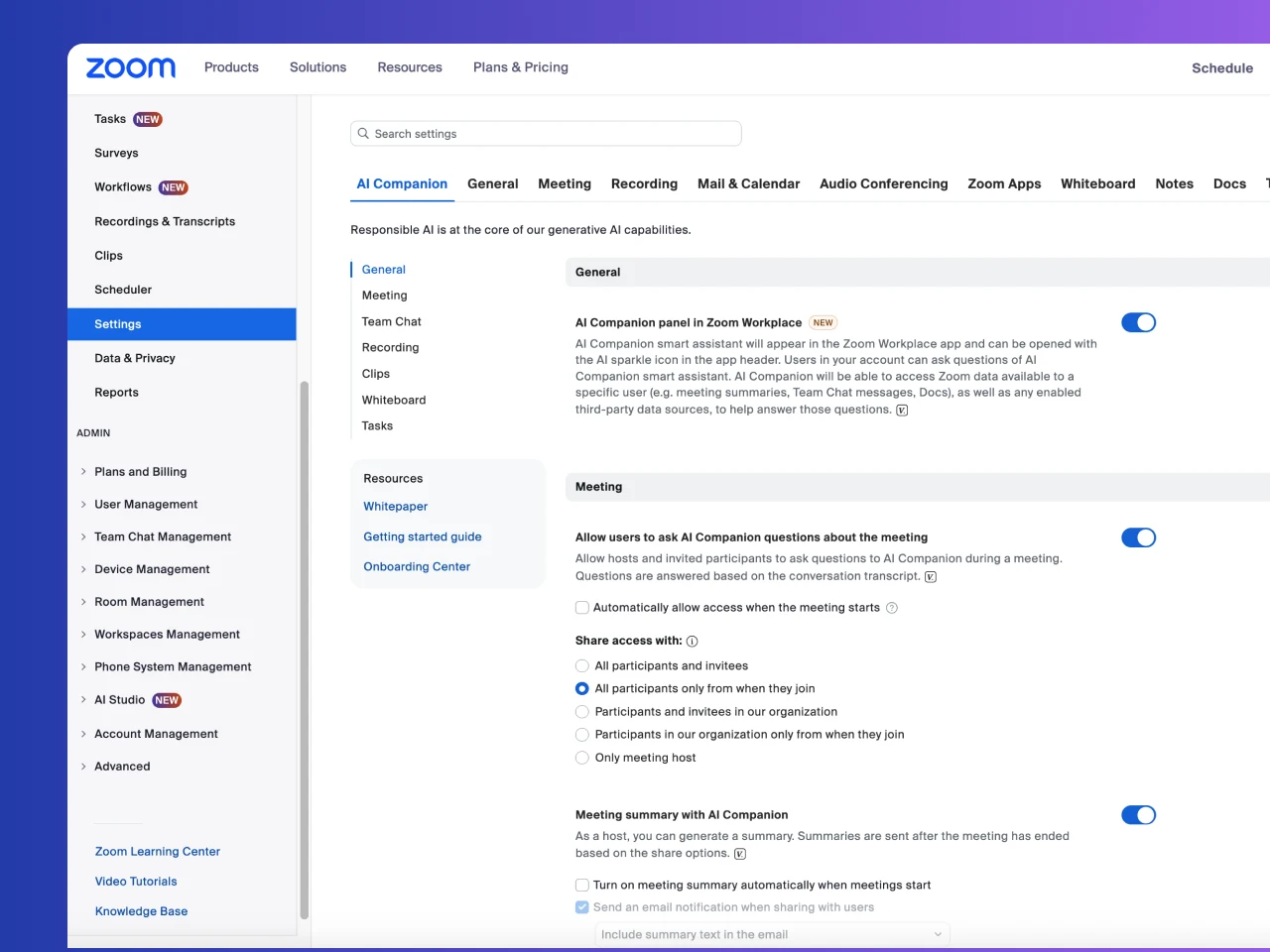This screenshot has height=952, width=1270.
Task: Click the Zoom logo in header
Action: 130,67
